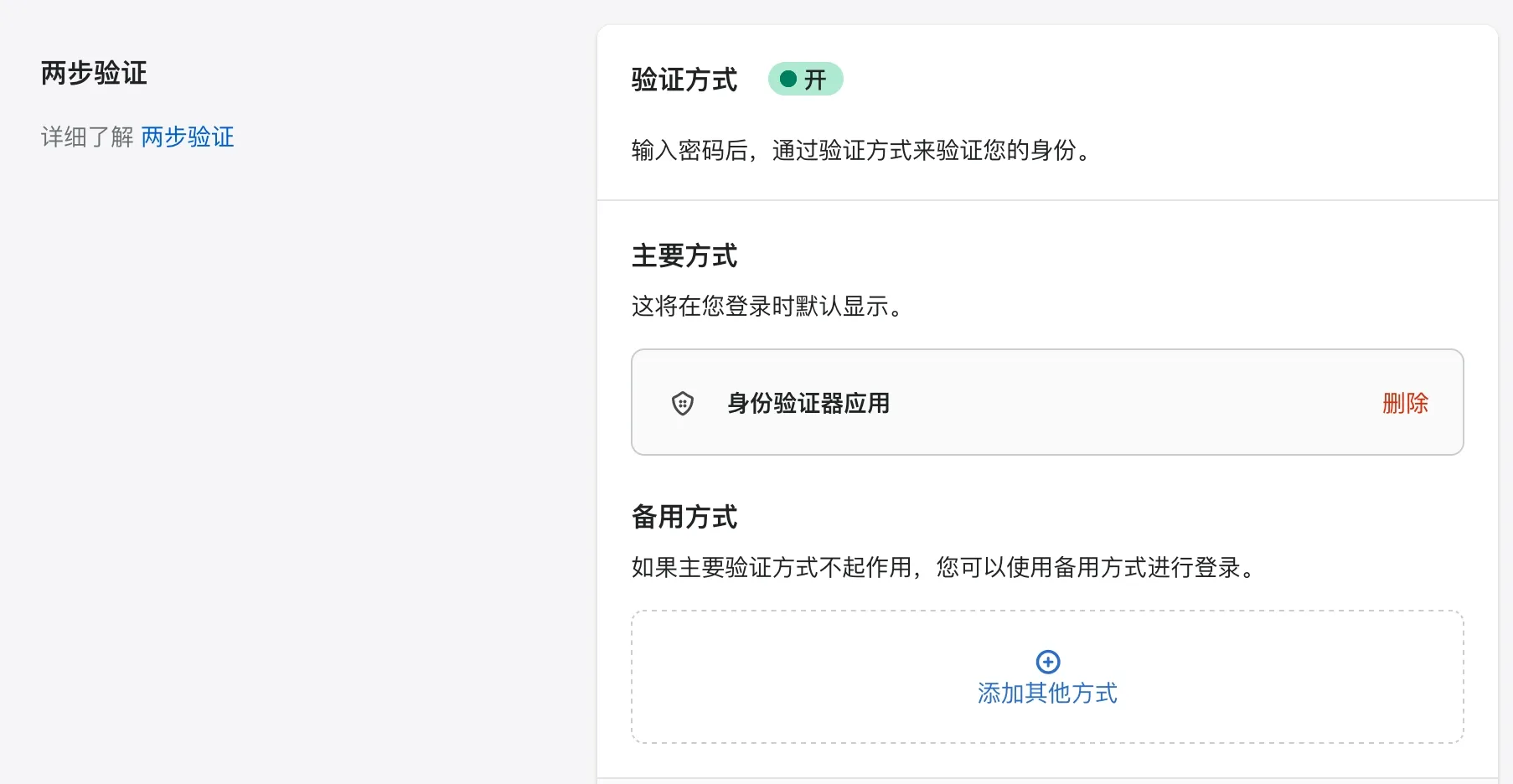Click the add-method plus icon in the dashed box
Image resolution: width=1513 pixels, height=784 pixels.
point(1047,661)
